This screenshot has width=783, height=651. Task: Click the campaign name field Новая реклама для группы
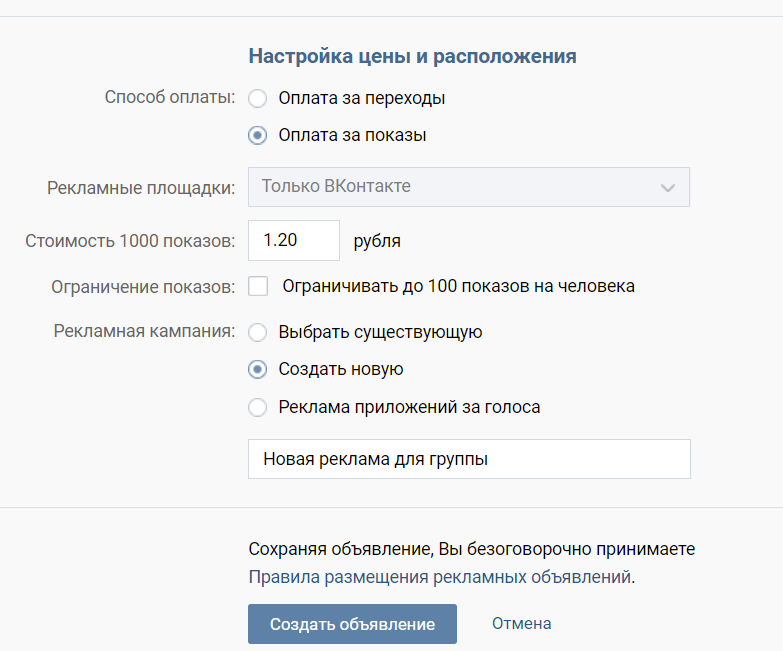469,459
